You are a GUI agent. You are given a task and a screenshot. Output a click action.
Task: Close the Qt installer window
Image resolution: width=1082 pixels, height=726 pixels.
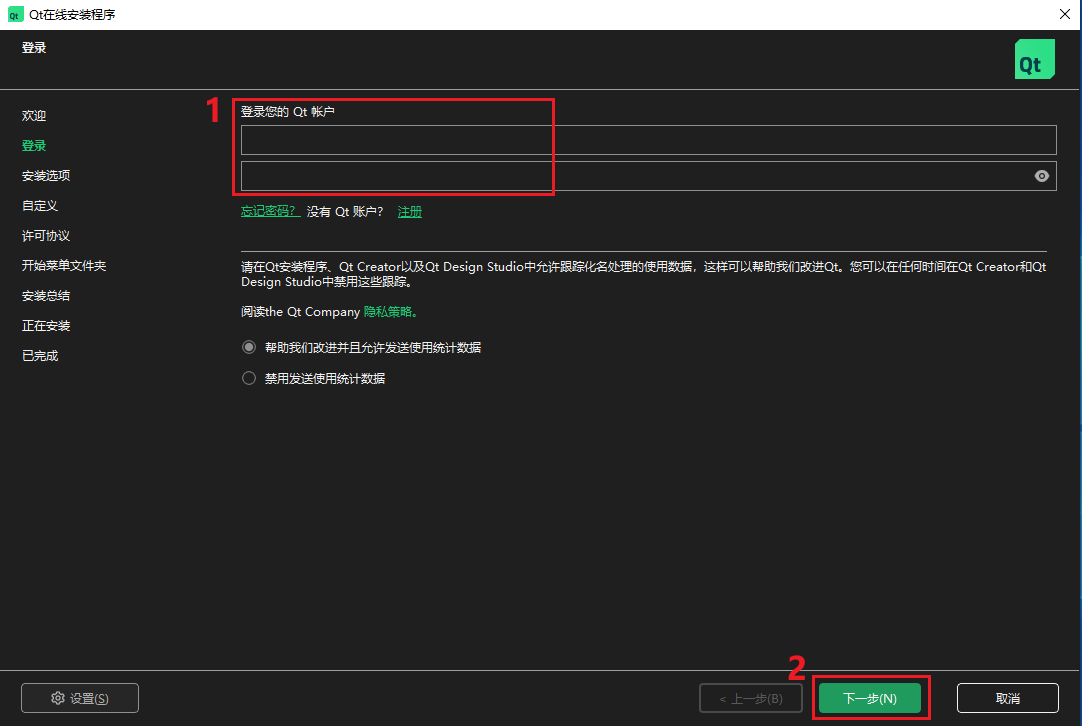point(1064,14)
